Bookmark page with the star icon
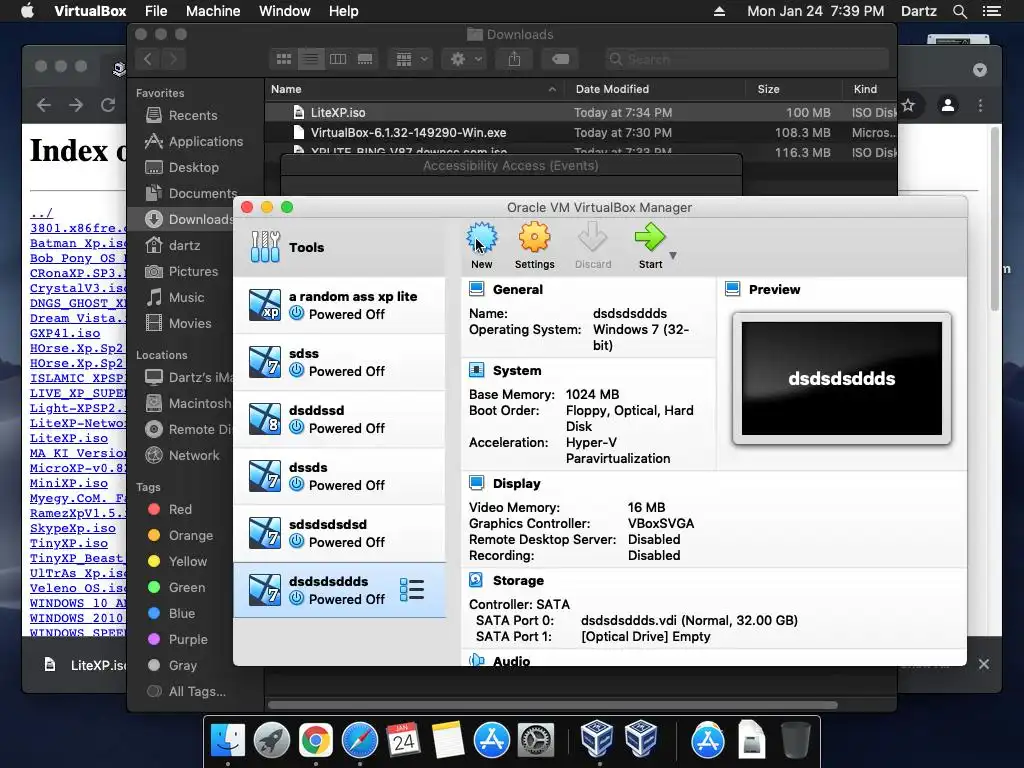This screenshot has height=768, width=1024. [908, 104]
